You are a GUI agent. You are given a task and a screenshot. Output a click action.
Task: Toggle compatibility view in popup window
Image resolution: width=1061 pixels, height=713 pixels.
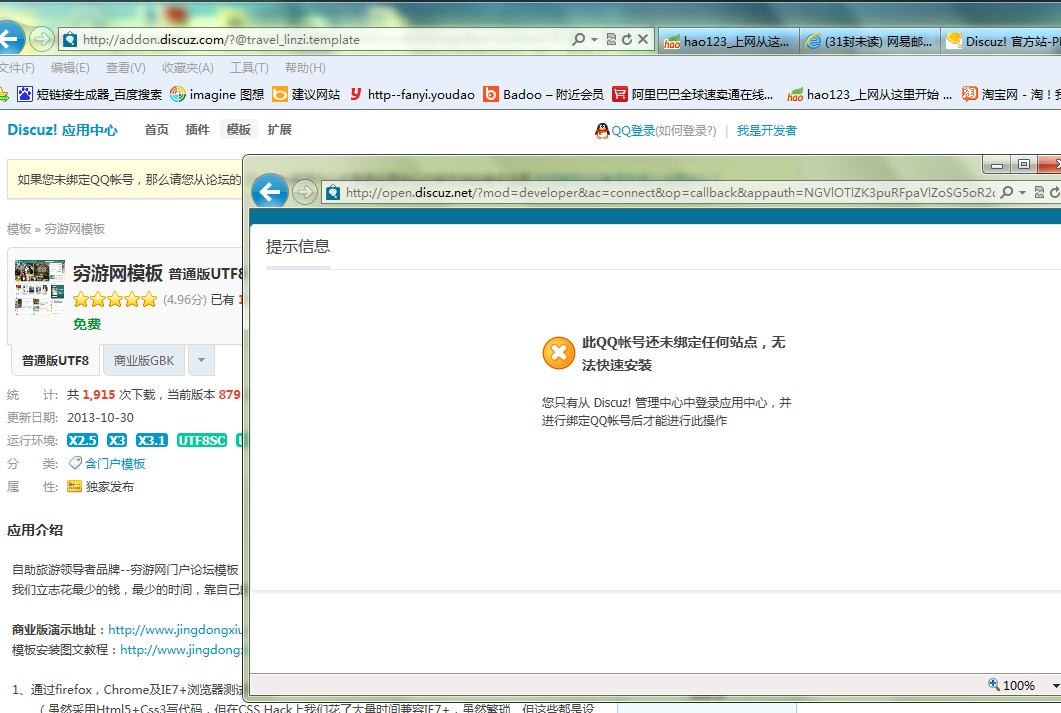point(1039,193)
